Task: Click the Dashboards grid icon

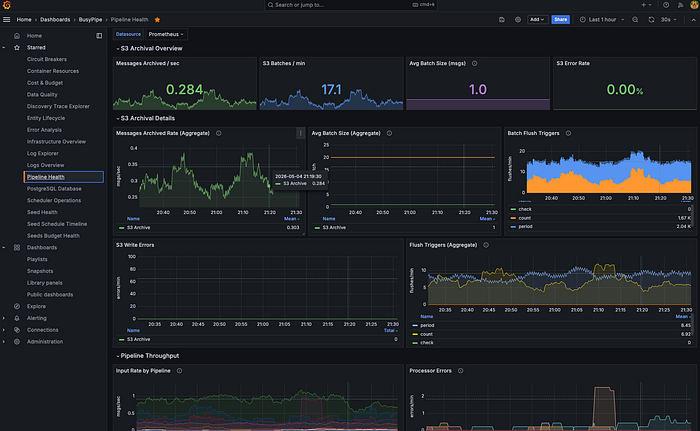Action: coord(17,247)
